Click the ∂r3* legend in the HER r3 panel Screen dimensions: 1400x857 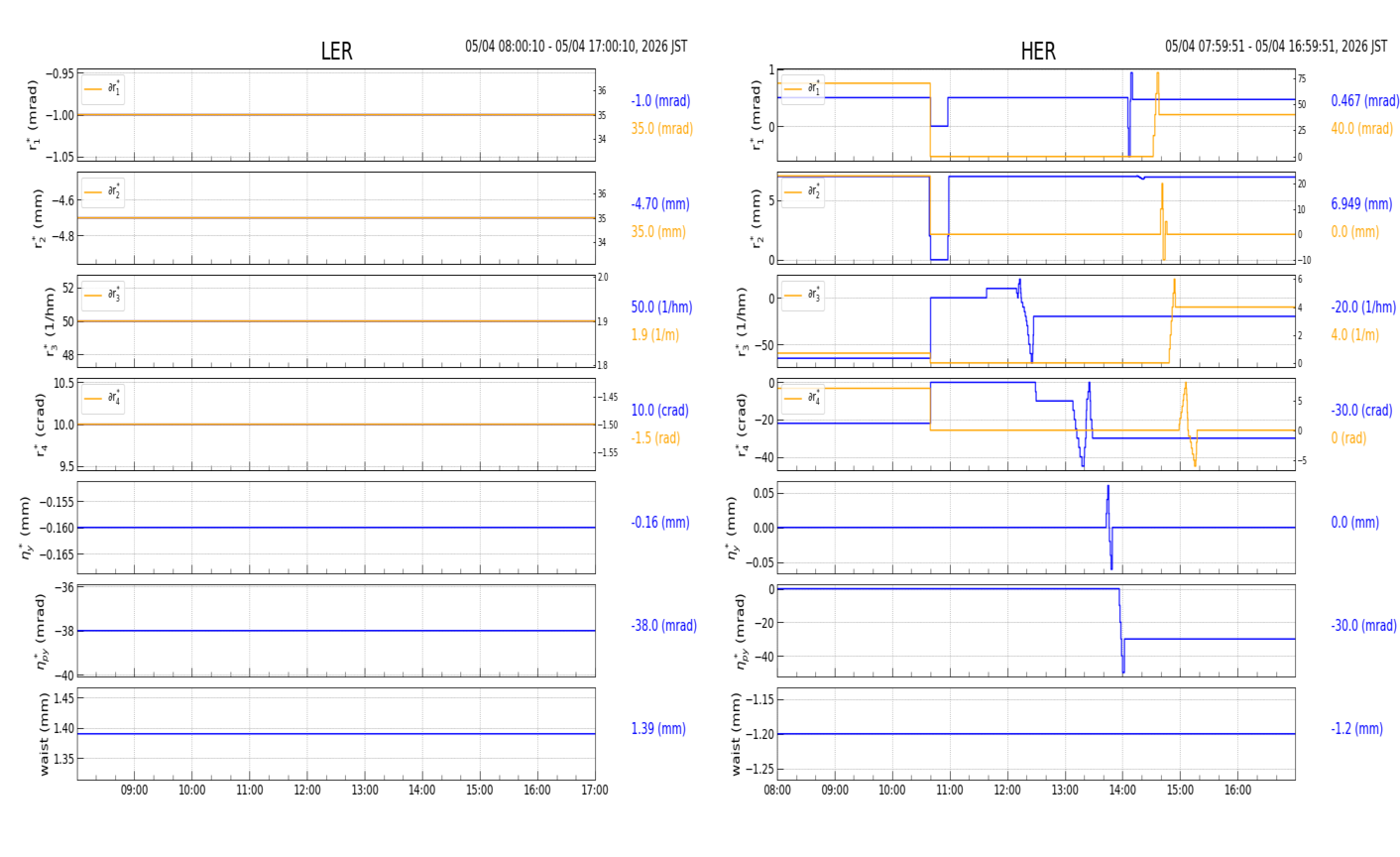802,296
